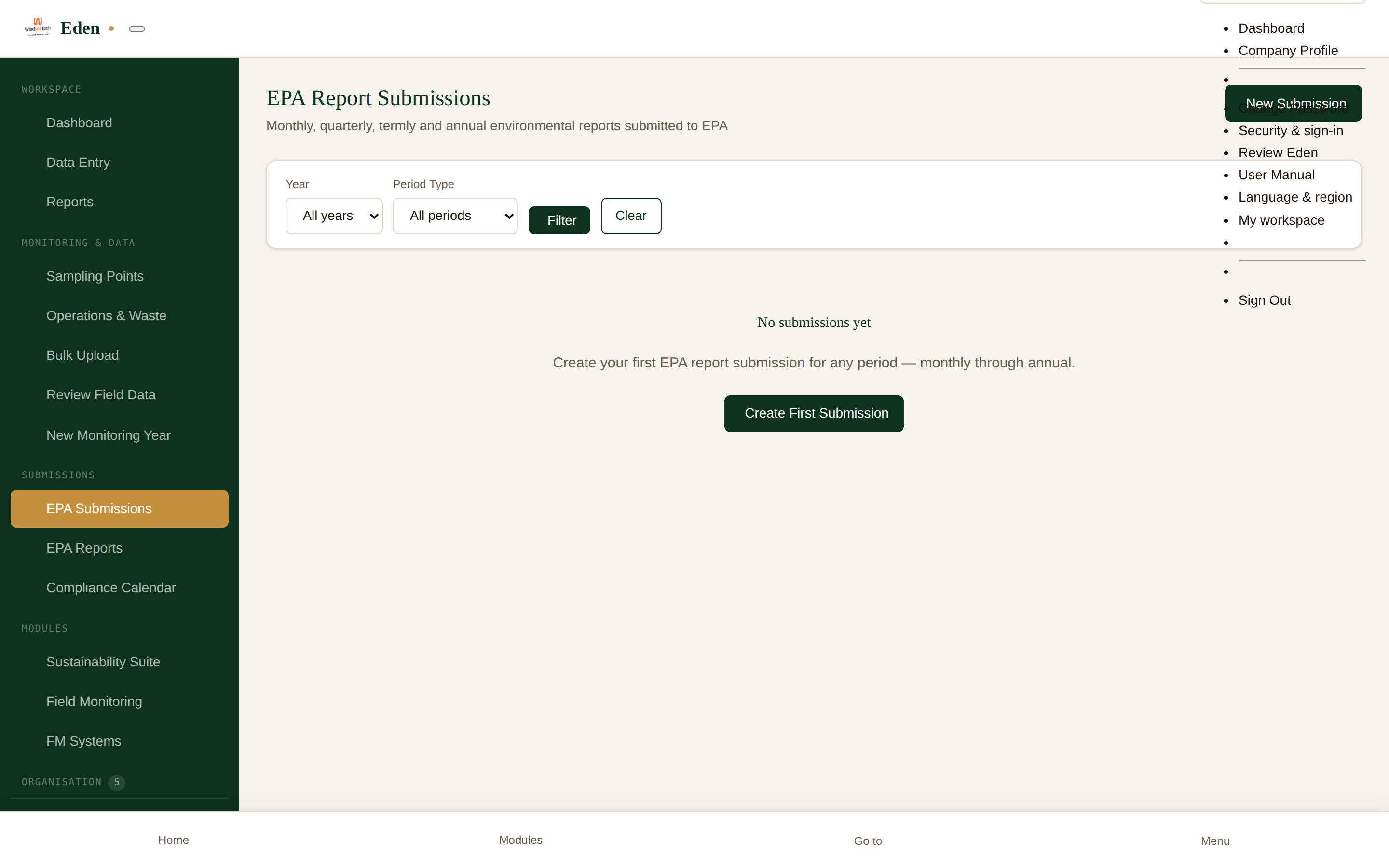Open Compliance Calendar in the sidebar

click(x=120, y=588)
